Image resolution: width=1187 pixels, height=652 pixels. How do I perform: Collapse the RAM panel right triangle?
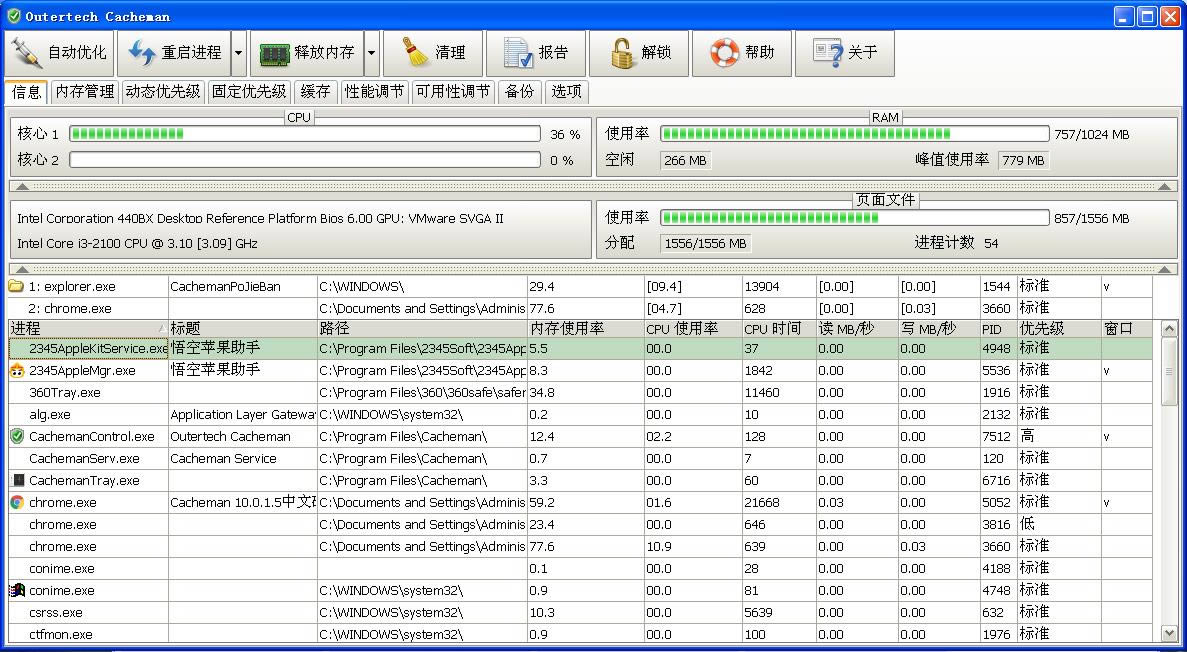[1164, 186]
